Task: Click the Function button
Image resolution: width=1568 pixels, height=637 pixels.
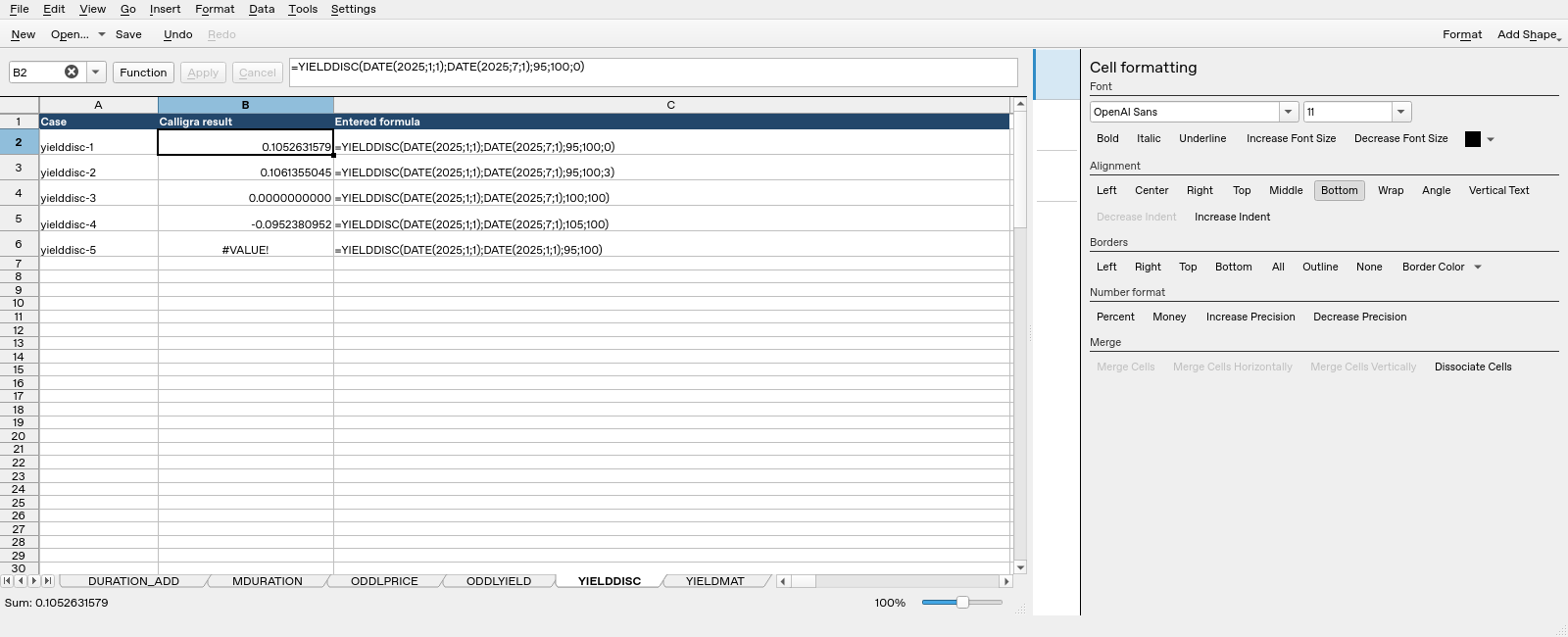Action: coord(143,73)
